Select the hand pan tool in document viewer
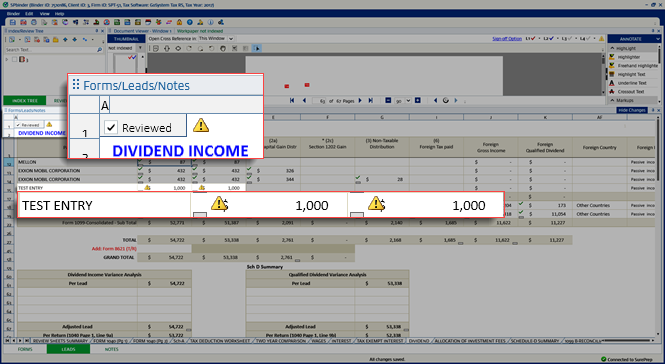The width and height of the screenshot is (665, 364). pyautogui.click(x=223, y=48)
